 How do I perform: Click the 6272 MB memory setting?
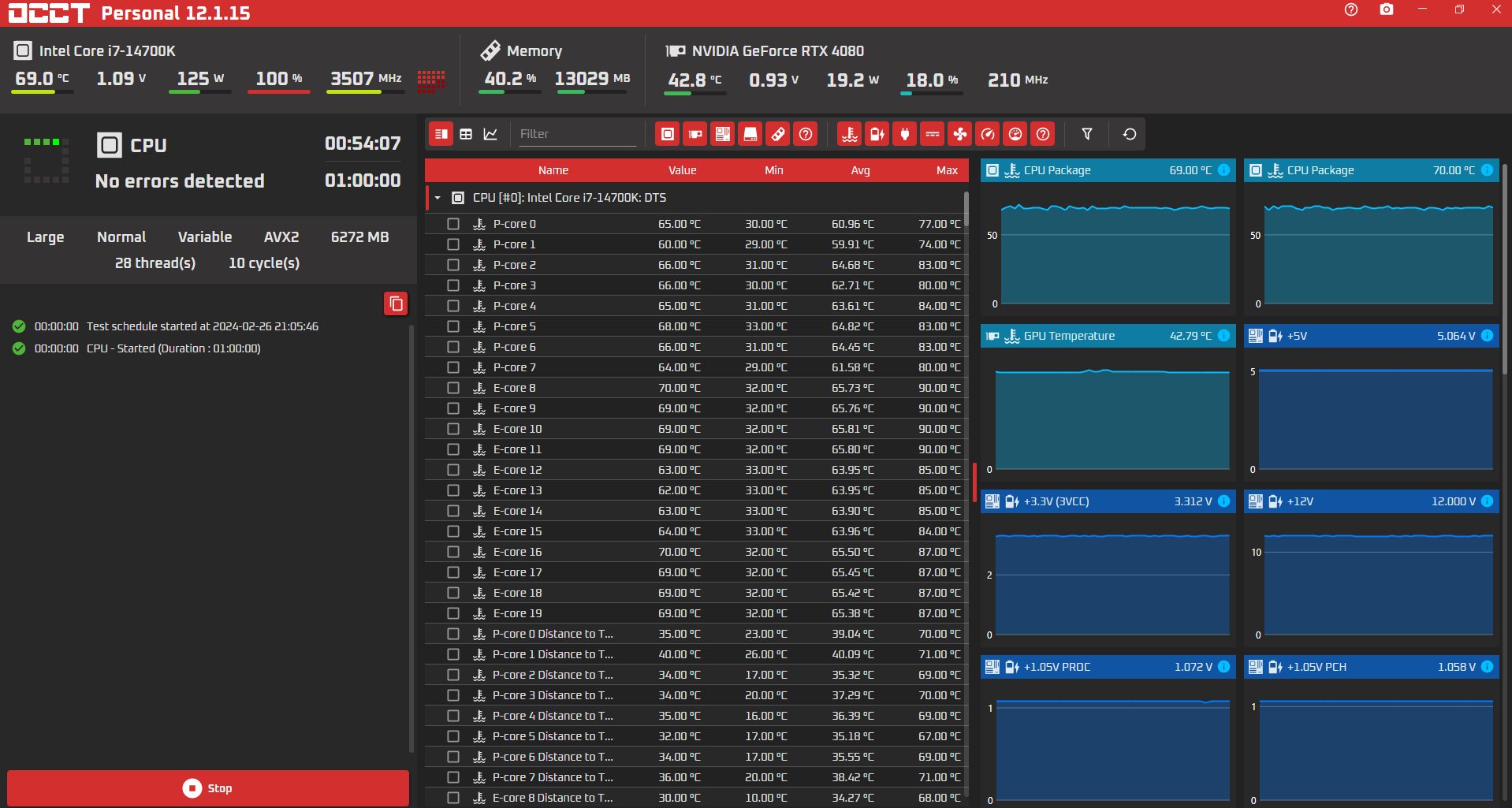(360, 237)
